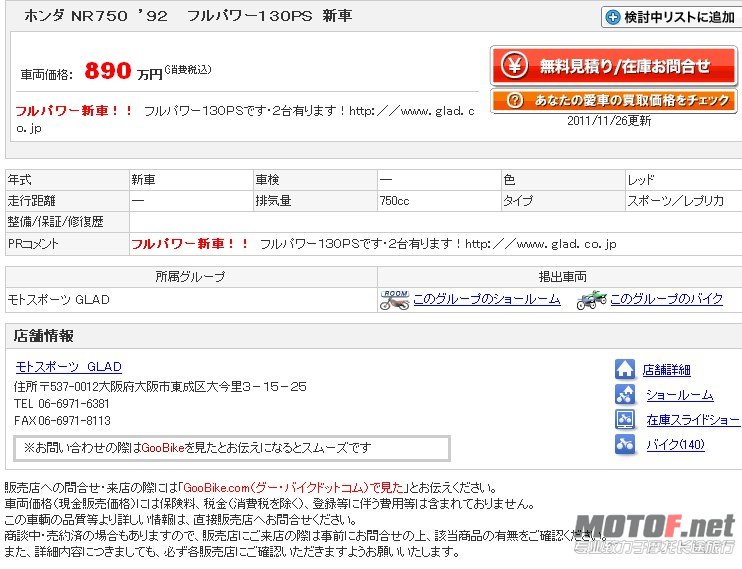742x569 pixels.
Task: Click the showroom icon in shop info
Action: [625, 394]
